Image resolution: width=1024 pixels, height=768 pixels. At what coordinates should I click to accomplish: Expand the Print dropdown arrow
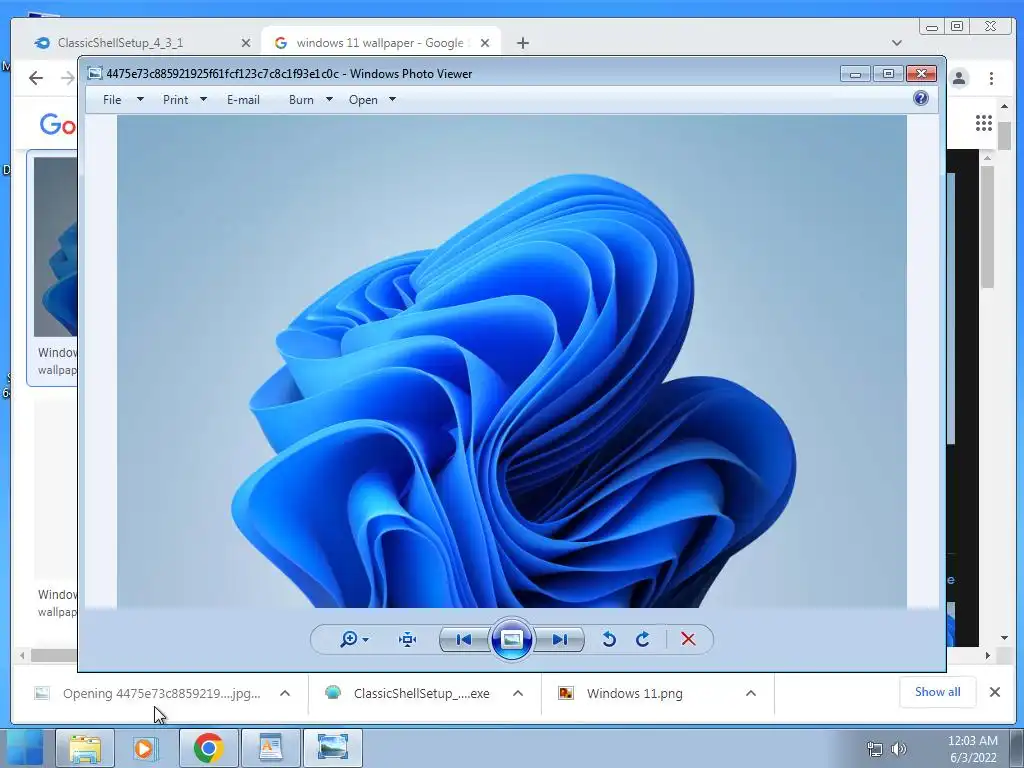[203, 100]
